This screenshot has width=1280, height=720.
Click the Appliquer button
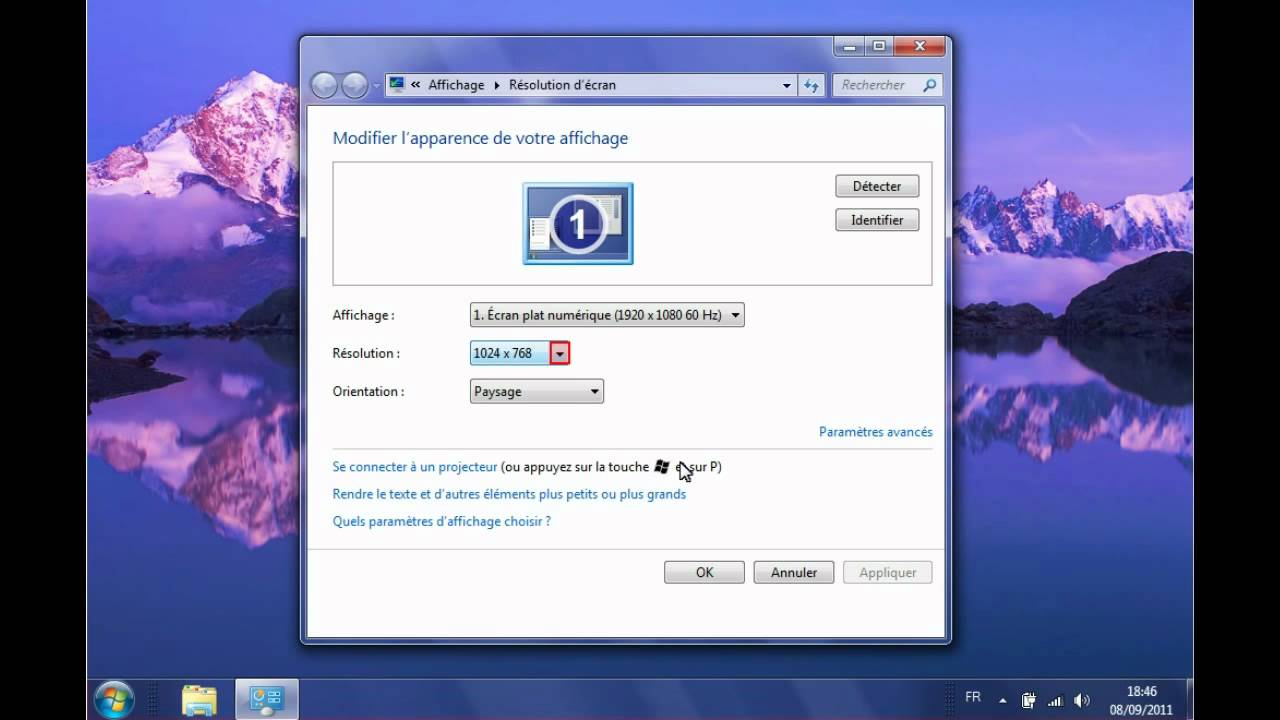pos(888,572)
